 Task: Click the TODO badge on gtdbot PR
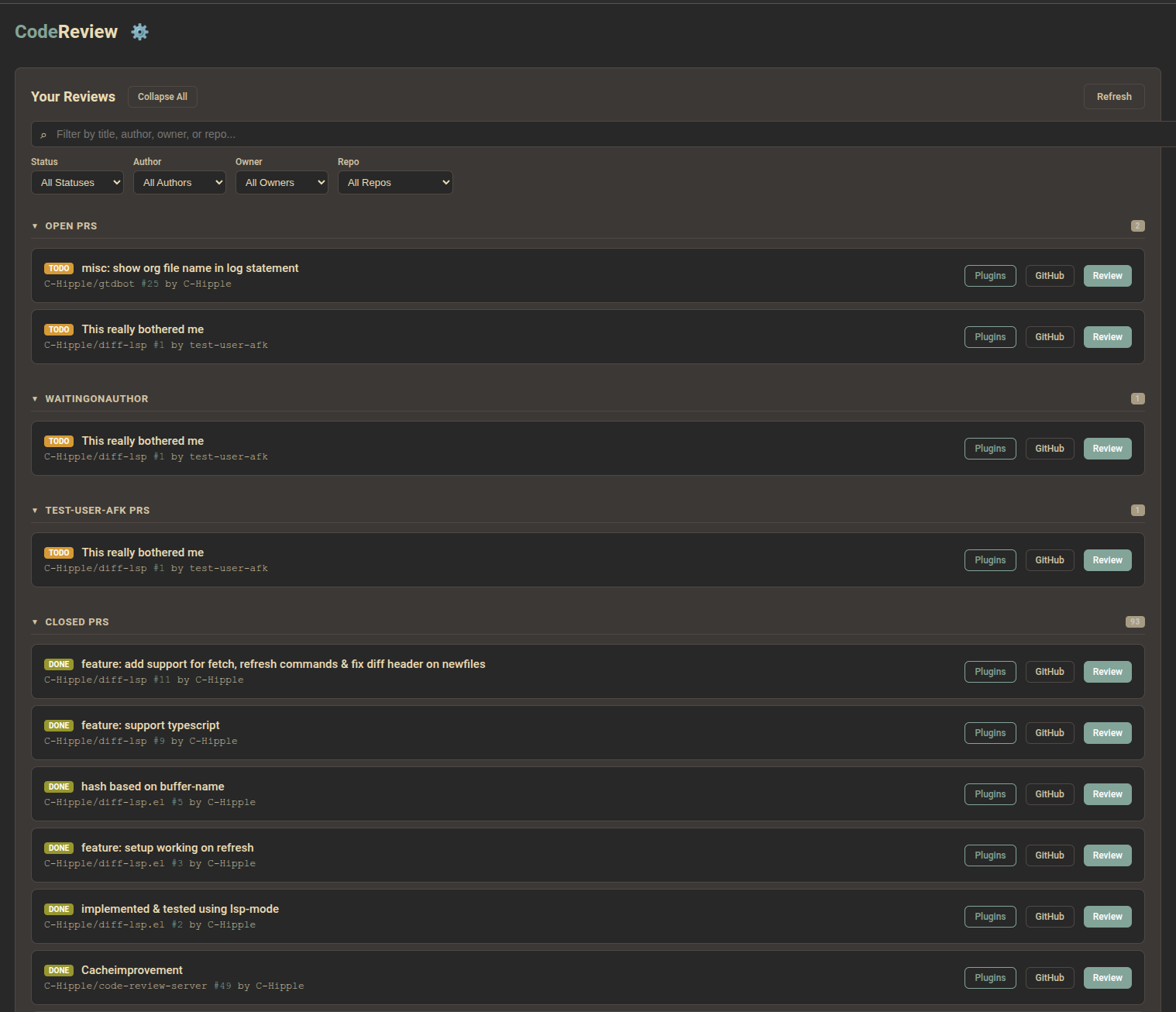click(59, 269)
